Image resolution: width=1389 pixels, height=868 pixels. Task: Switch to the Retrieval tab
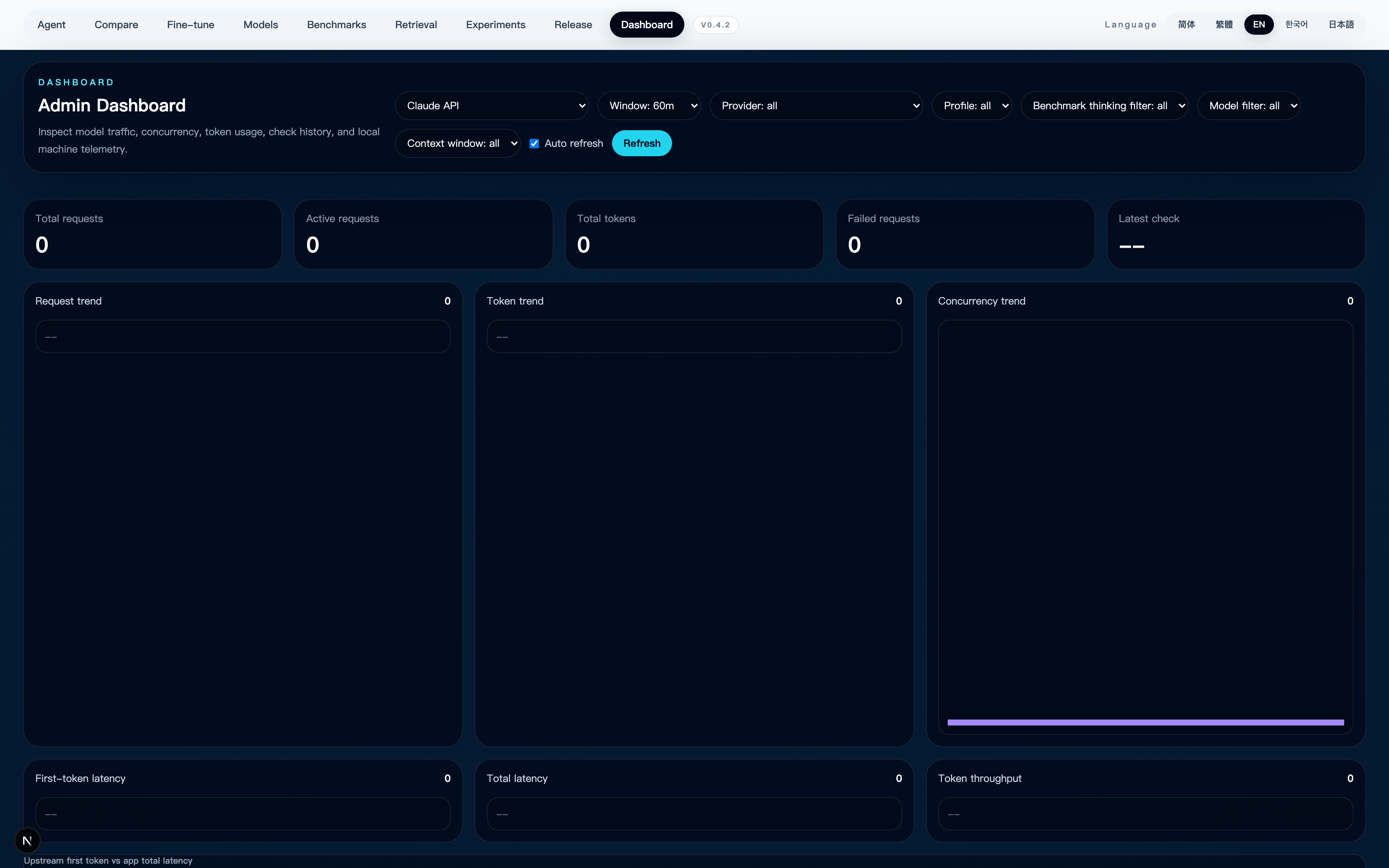[x=416, y=25]
